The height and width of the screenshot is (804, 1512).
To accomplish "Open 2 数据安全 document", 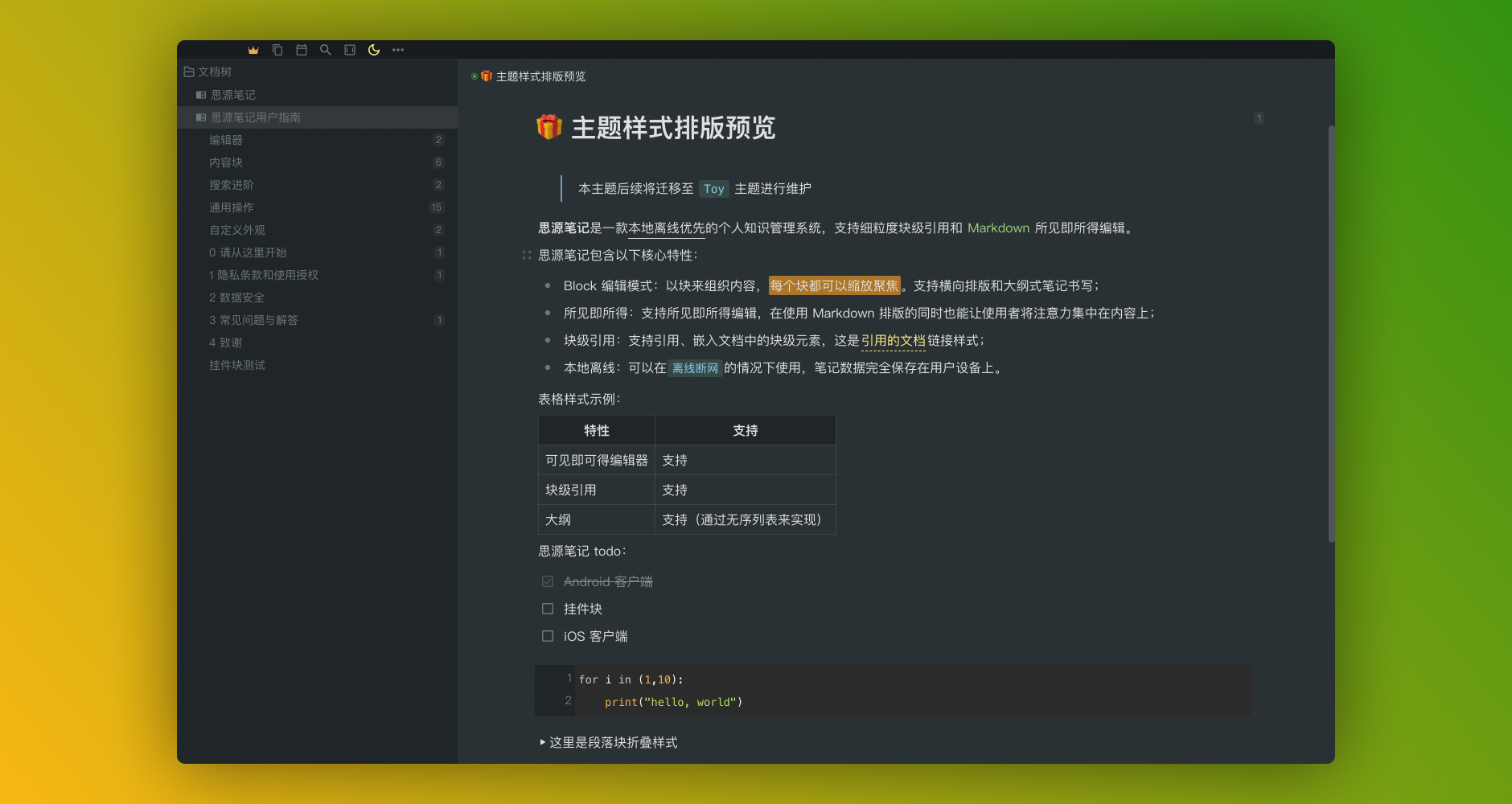I will pos(317,297).
